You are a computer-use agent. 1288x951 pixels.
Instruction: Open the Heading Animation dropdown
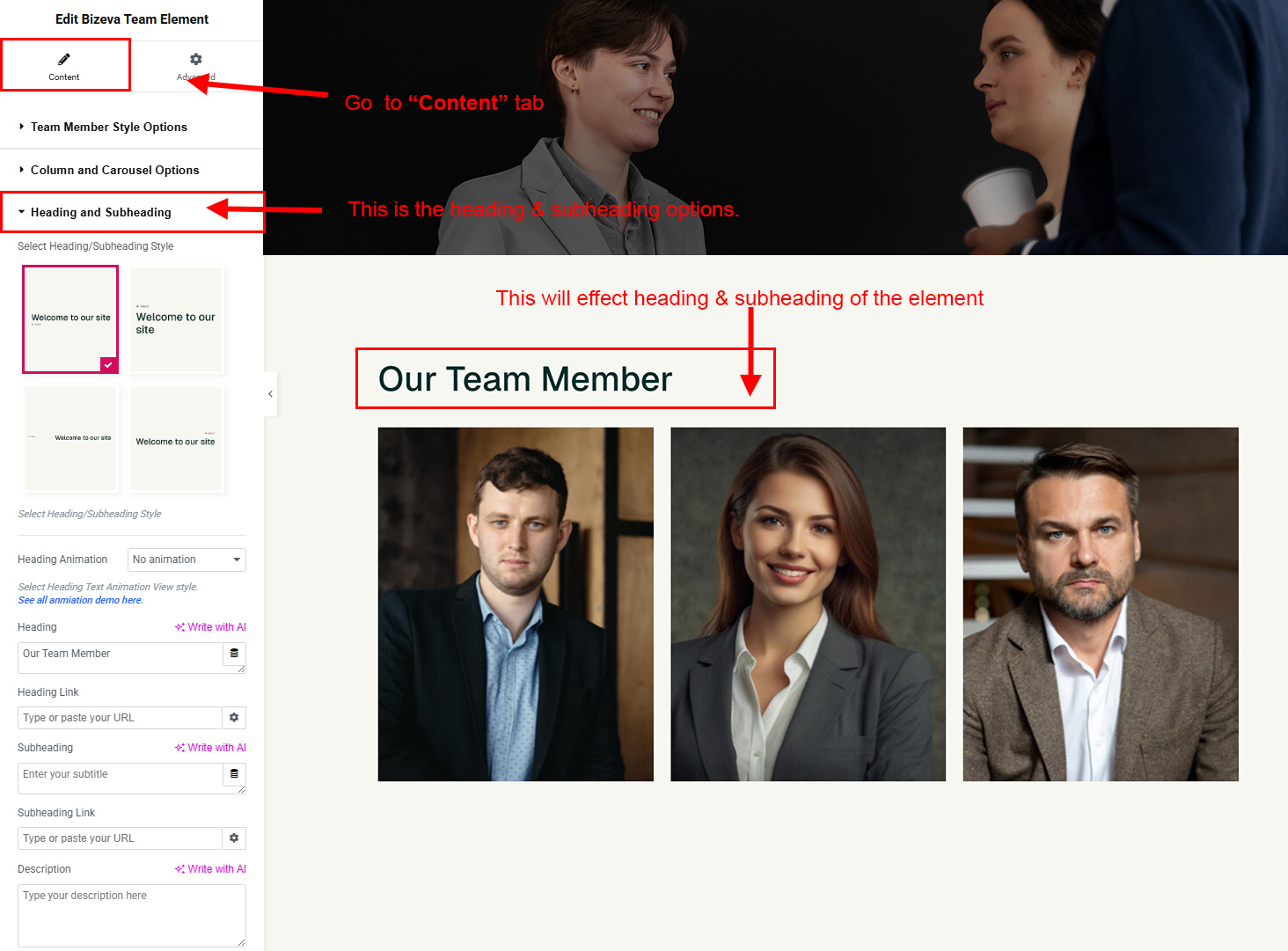(187, 560)
